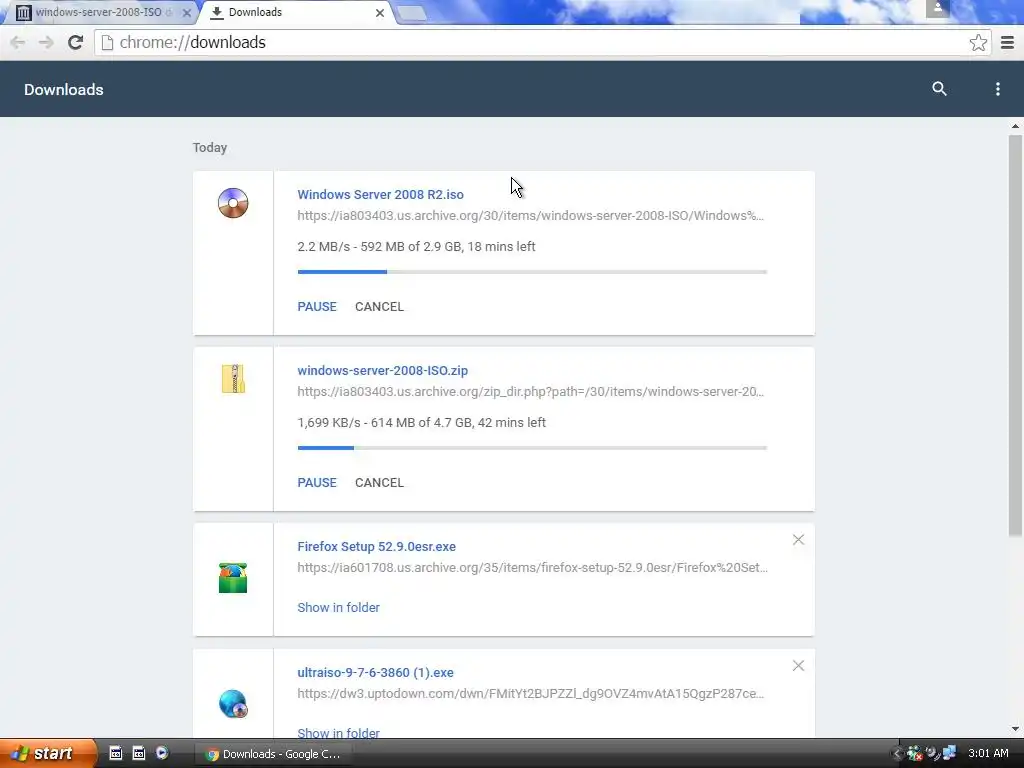Cancel the Windows Server 2008 R2.iso download
Image resolution: width=1024 pixels, height=768 pixels.
(379, 306)
